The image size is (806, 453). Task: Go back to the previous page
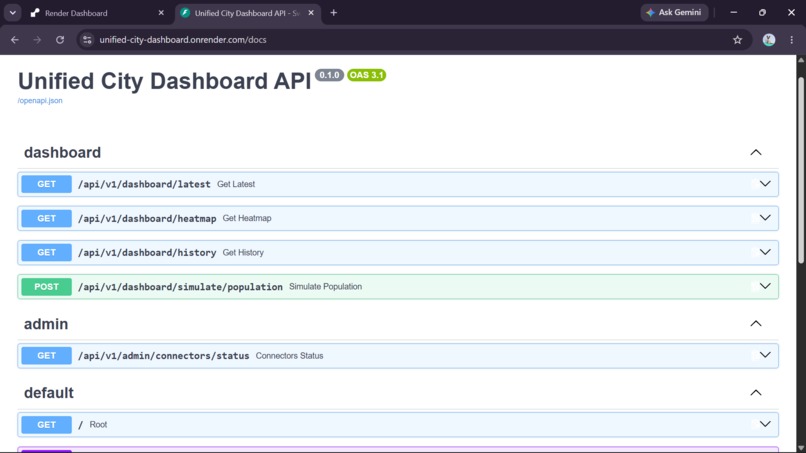(14, 40)
